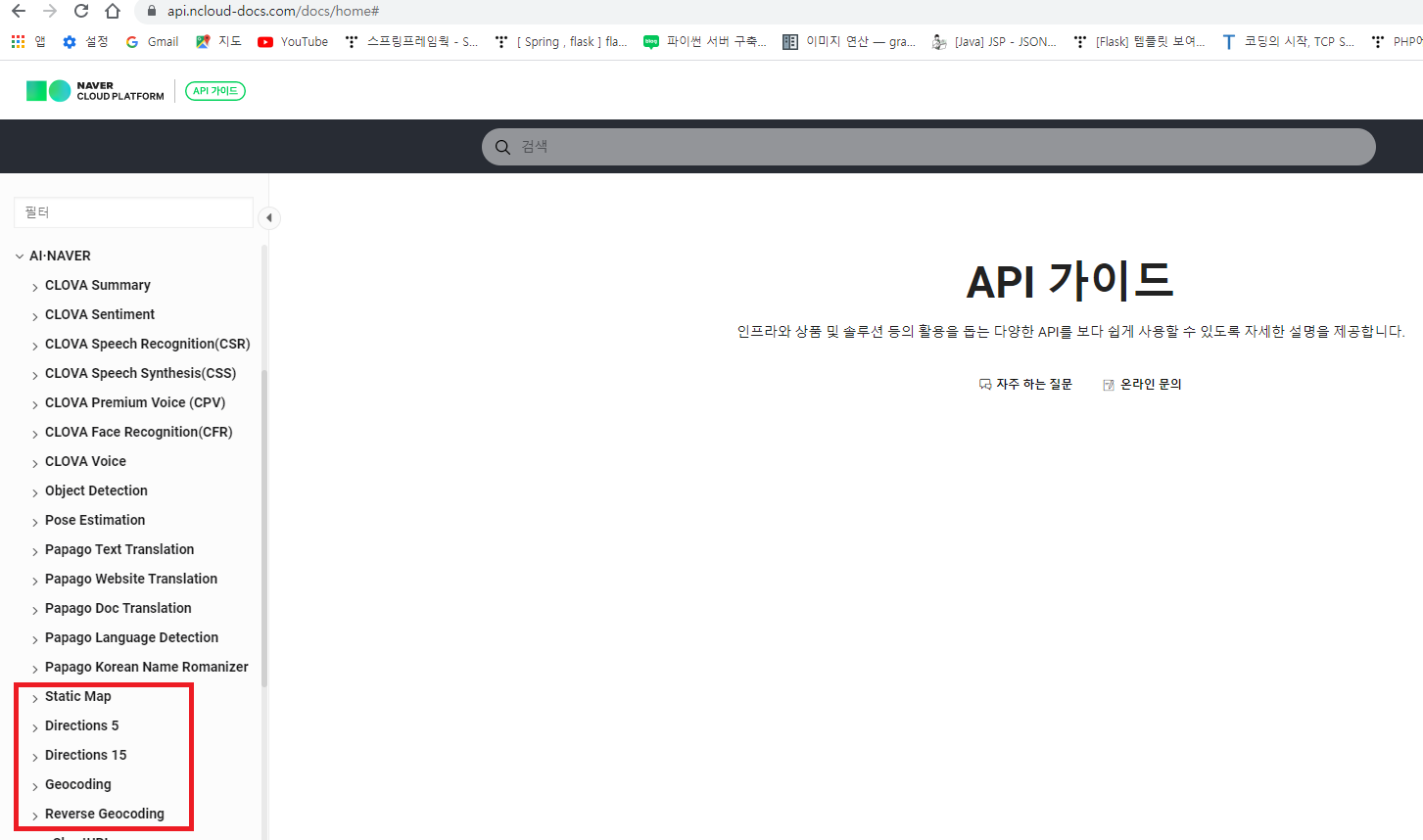Click the magnifier icon in search bar
The width and height of the screenshot is (1423, 840).
pos(502,147)
